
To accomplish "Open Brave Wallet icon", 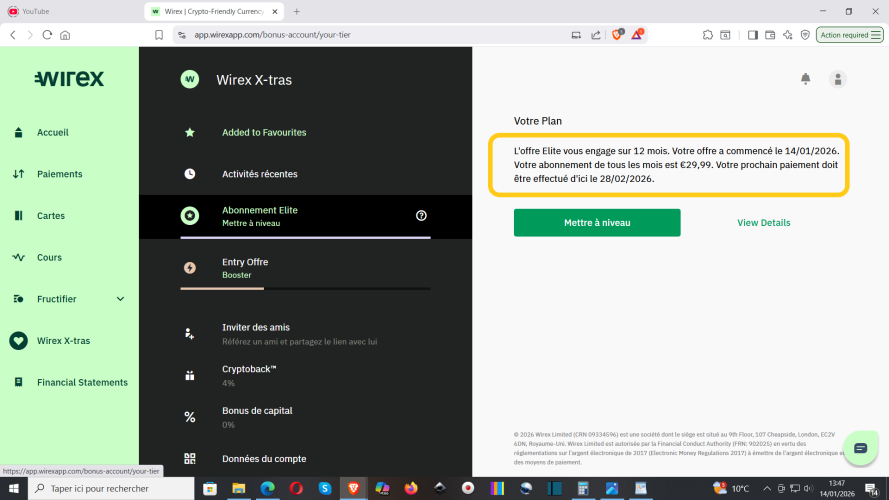I will (x=770, y=35).
